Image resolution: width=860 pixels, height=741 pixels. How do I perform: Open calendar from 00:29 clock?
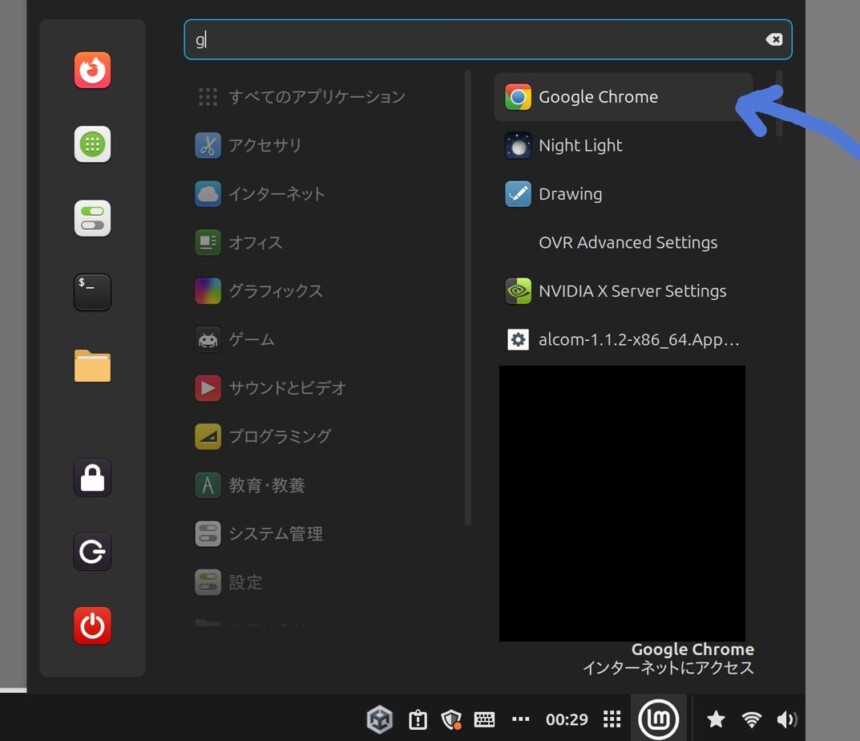(x=567, y=720)
